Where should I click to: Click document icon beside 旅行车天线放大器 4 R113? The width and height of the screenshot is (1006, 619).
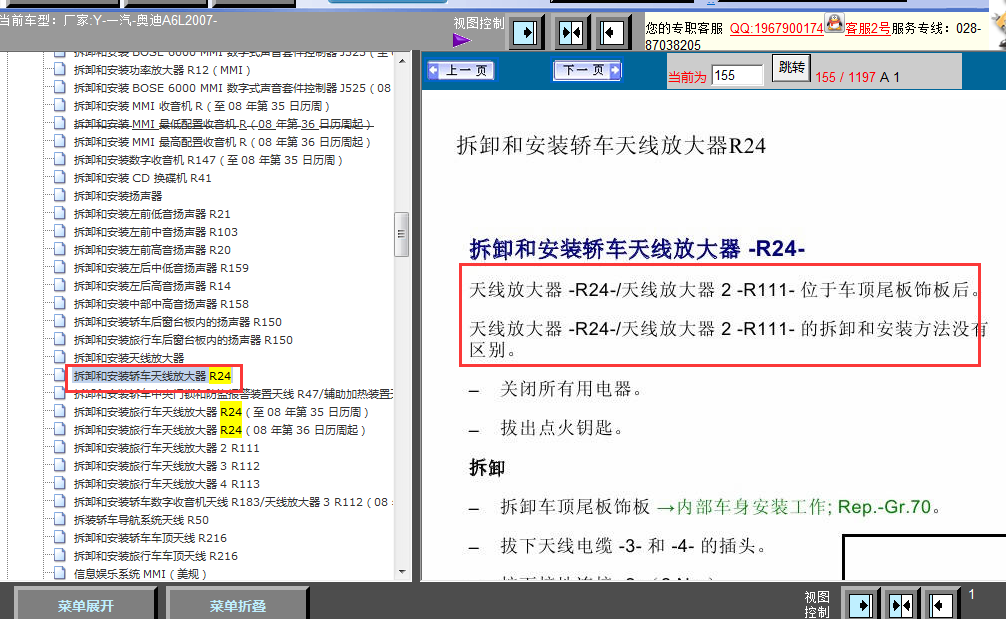click(60, 482)
